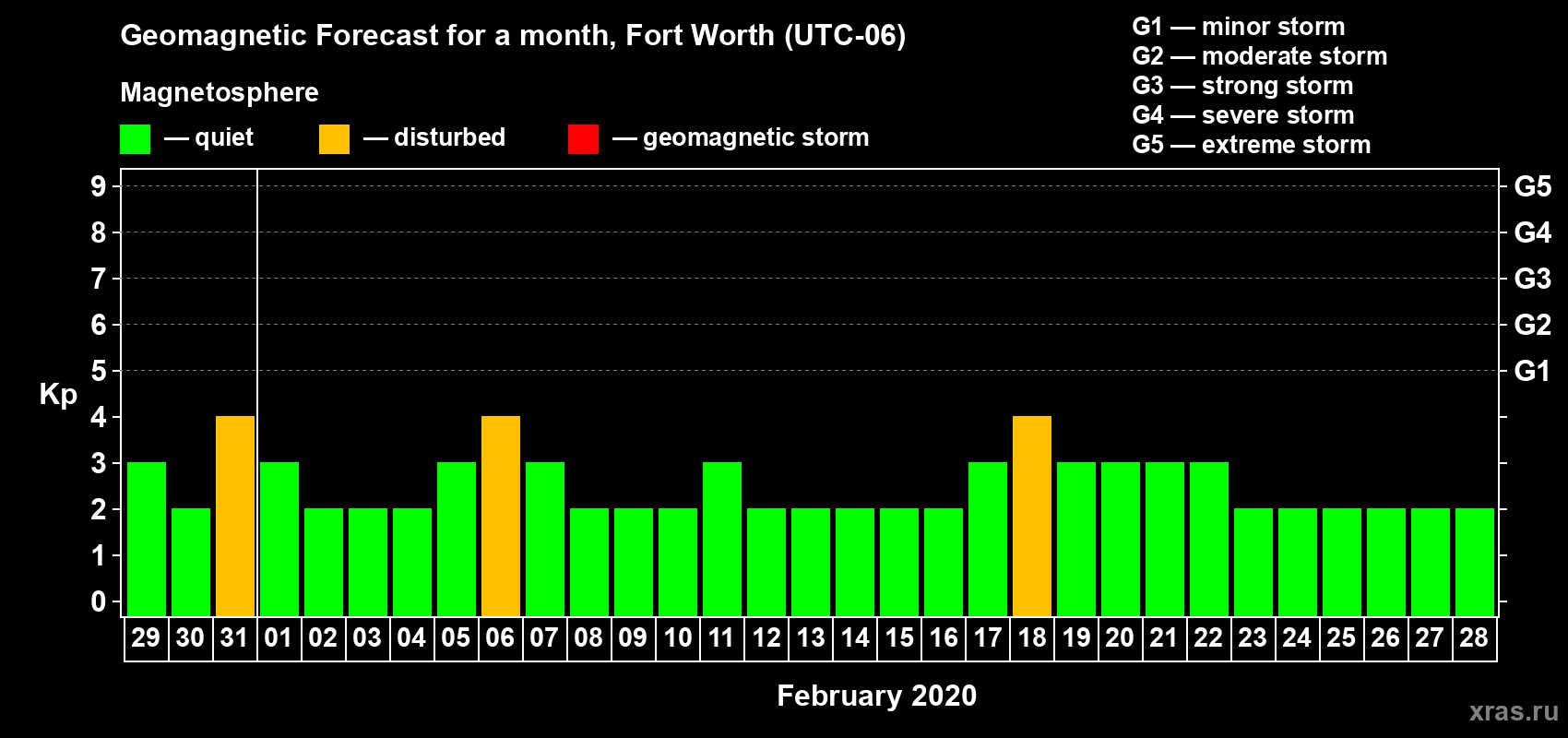Screen dimensions: 1568x738
Task: Click the green bar for day 28
Action: (x=1475, y=562)
